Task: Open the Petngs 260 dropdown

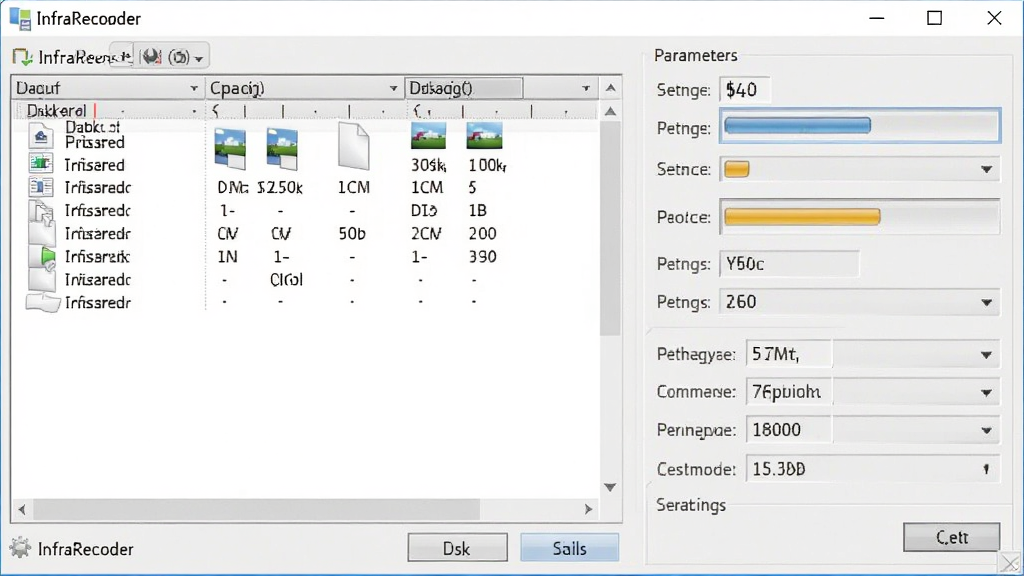Action: click(x=986, y=302)
